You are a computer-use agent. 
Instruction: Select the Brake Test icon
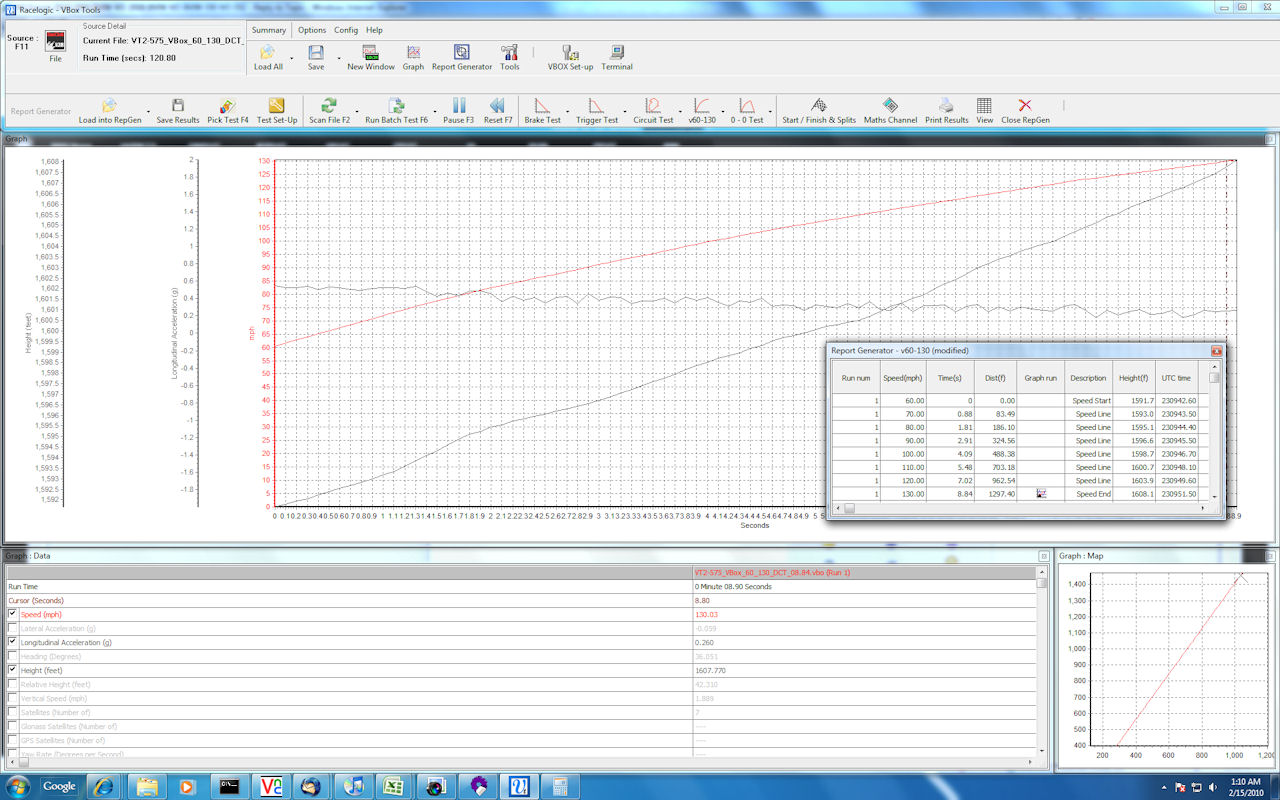coord(542,105)
